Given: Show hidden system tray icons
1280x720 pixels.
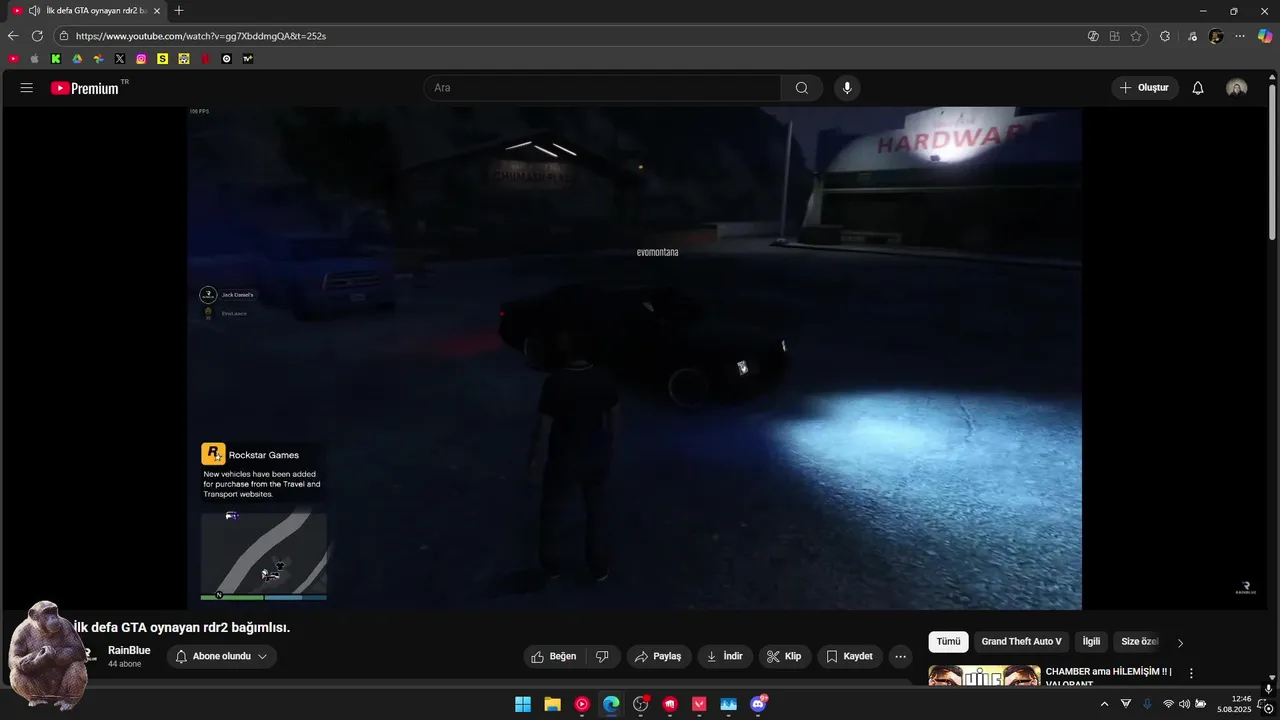Looking at the screenshot, I should pyautogui.click(x=1104, y=704).
